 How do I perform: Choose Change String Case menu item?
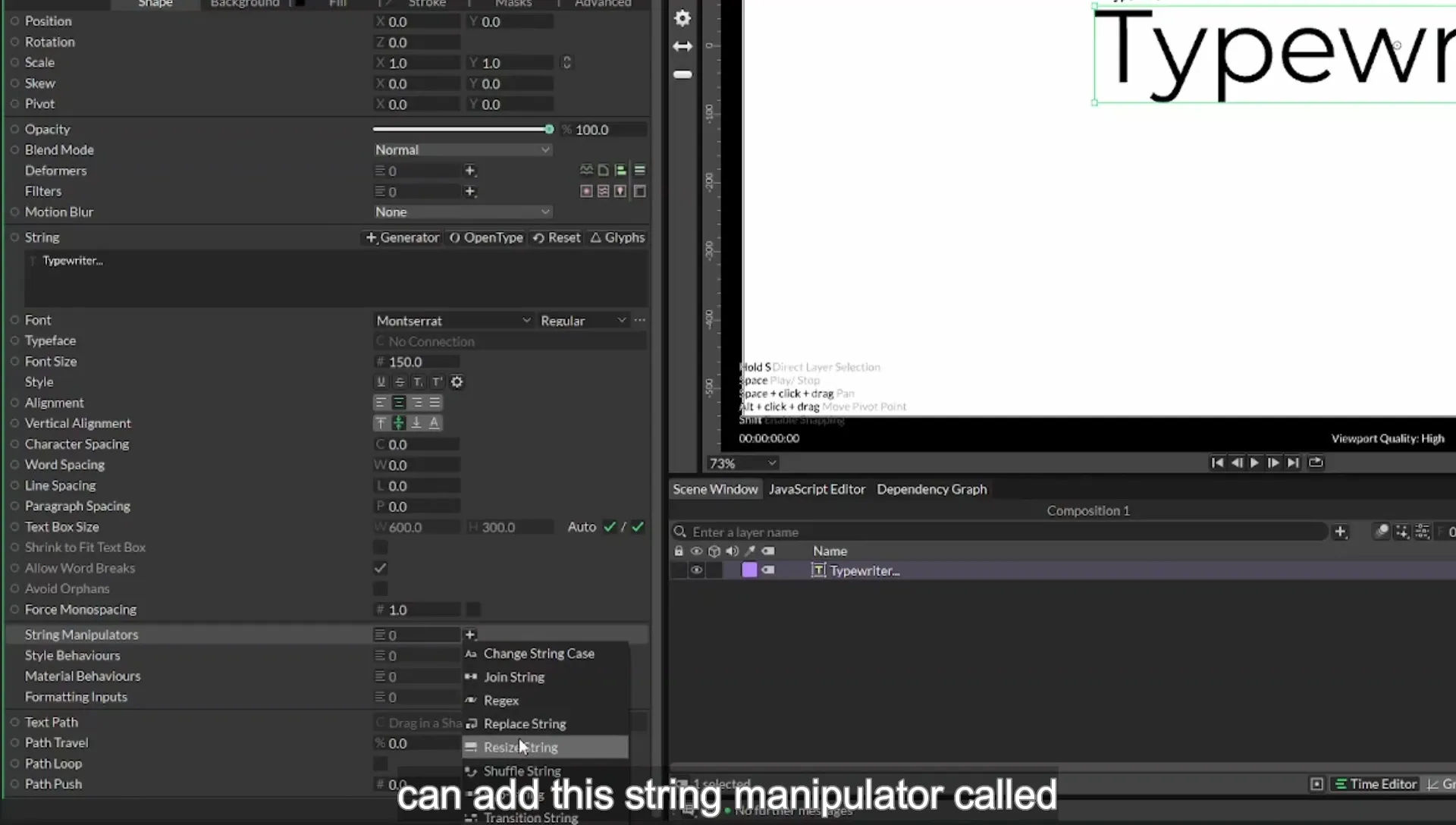pos(539,654)
